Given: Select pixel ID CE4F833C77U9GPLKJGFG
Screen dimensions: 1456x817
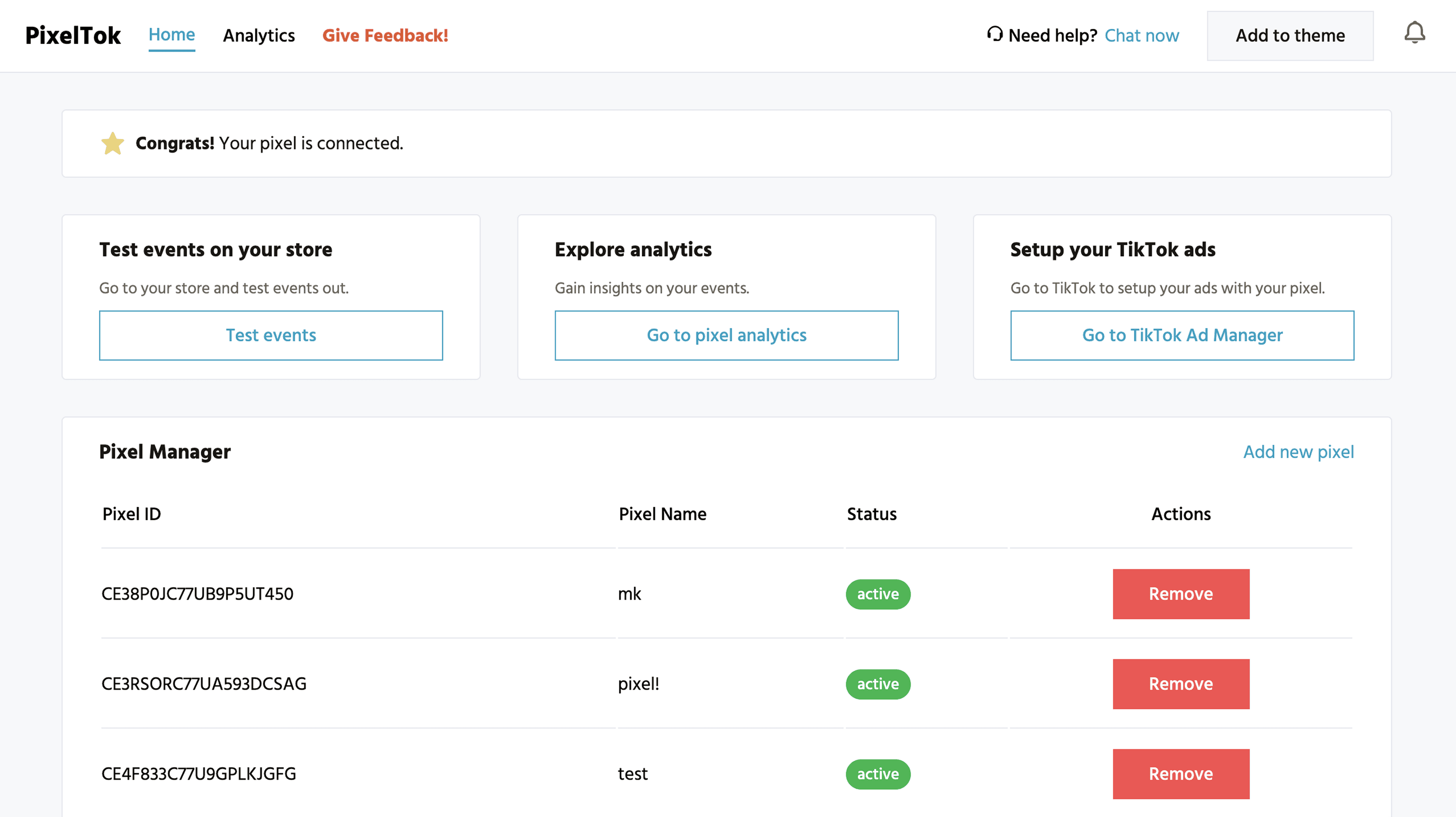Looking at the screenshot, I should [x=199, y=774].
